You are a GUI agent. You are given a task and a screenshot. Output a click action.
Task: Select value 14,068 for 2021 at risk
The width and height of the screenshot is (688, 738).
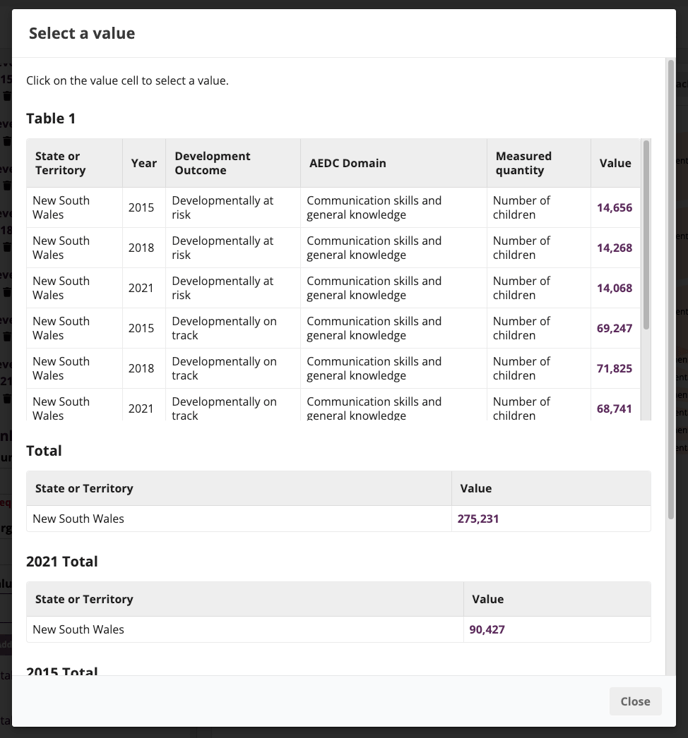point(614,288)
